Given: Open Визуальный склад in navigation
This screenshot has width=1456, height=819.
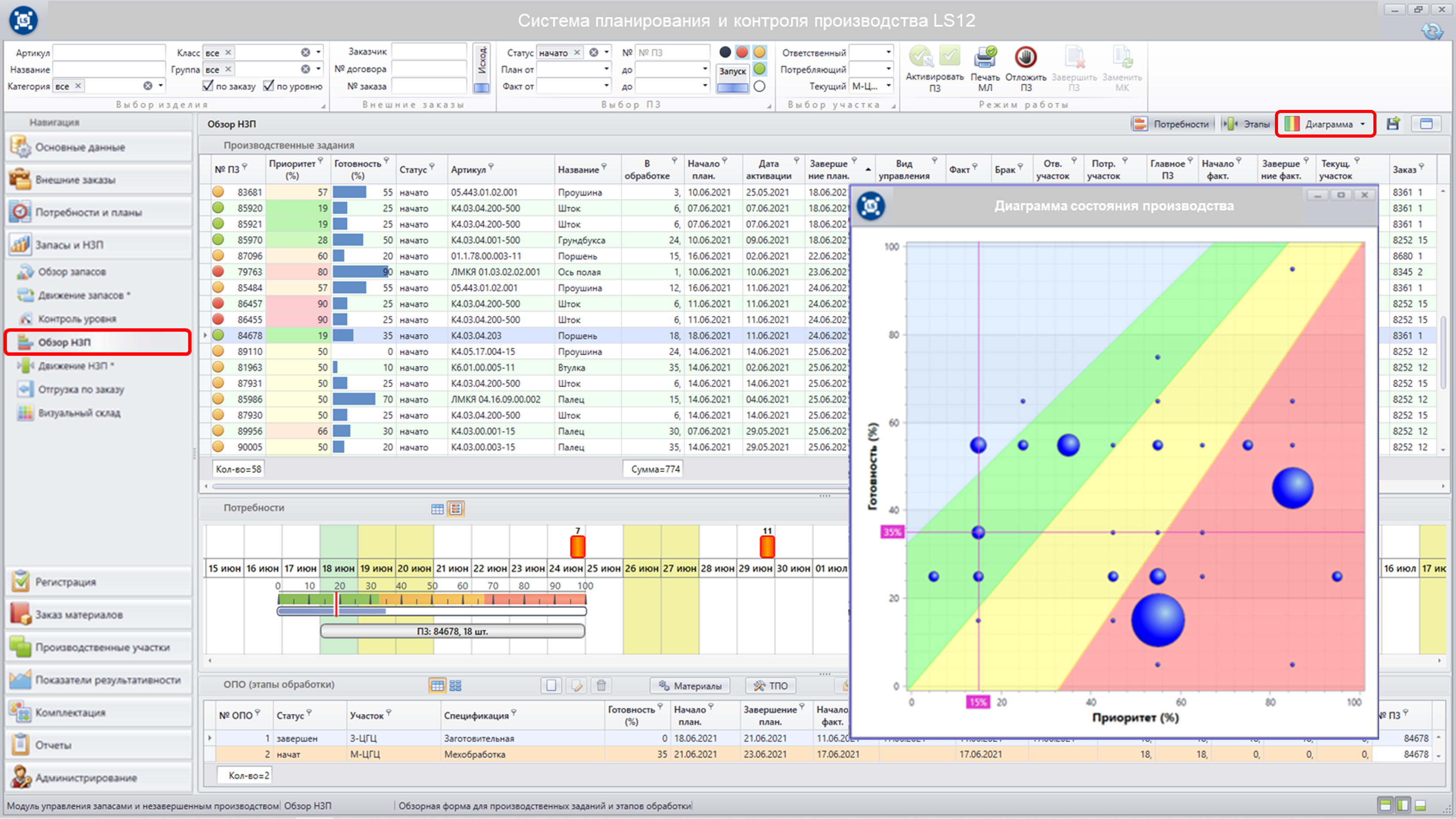Looking at the screenshot, I should (79, 413).
